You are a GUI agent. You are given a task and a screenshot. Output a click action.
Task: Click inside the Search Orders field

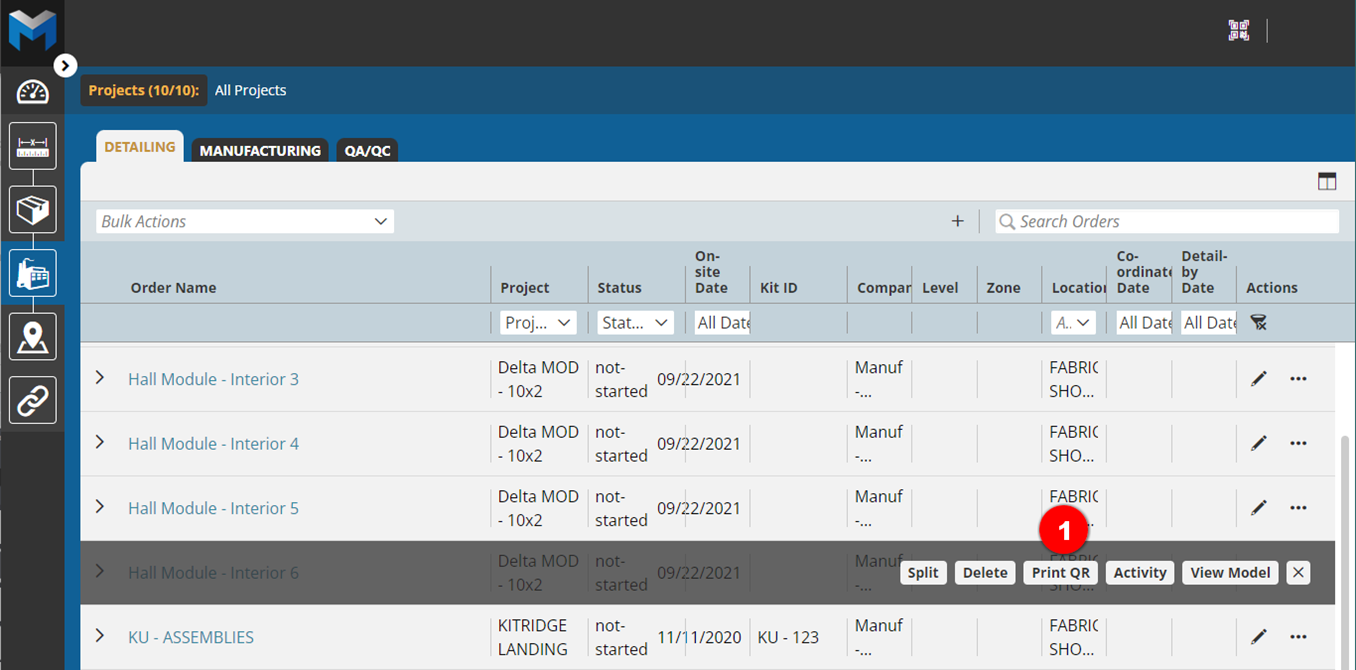tap(1165, 221)
